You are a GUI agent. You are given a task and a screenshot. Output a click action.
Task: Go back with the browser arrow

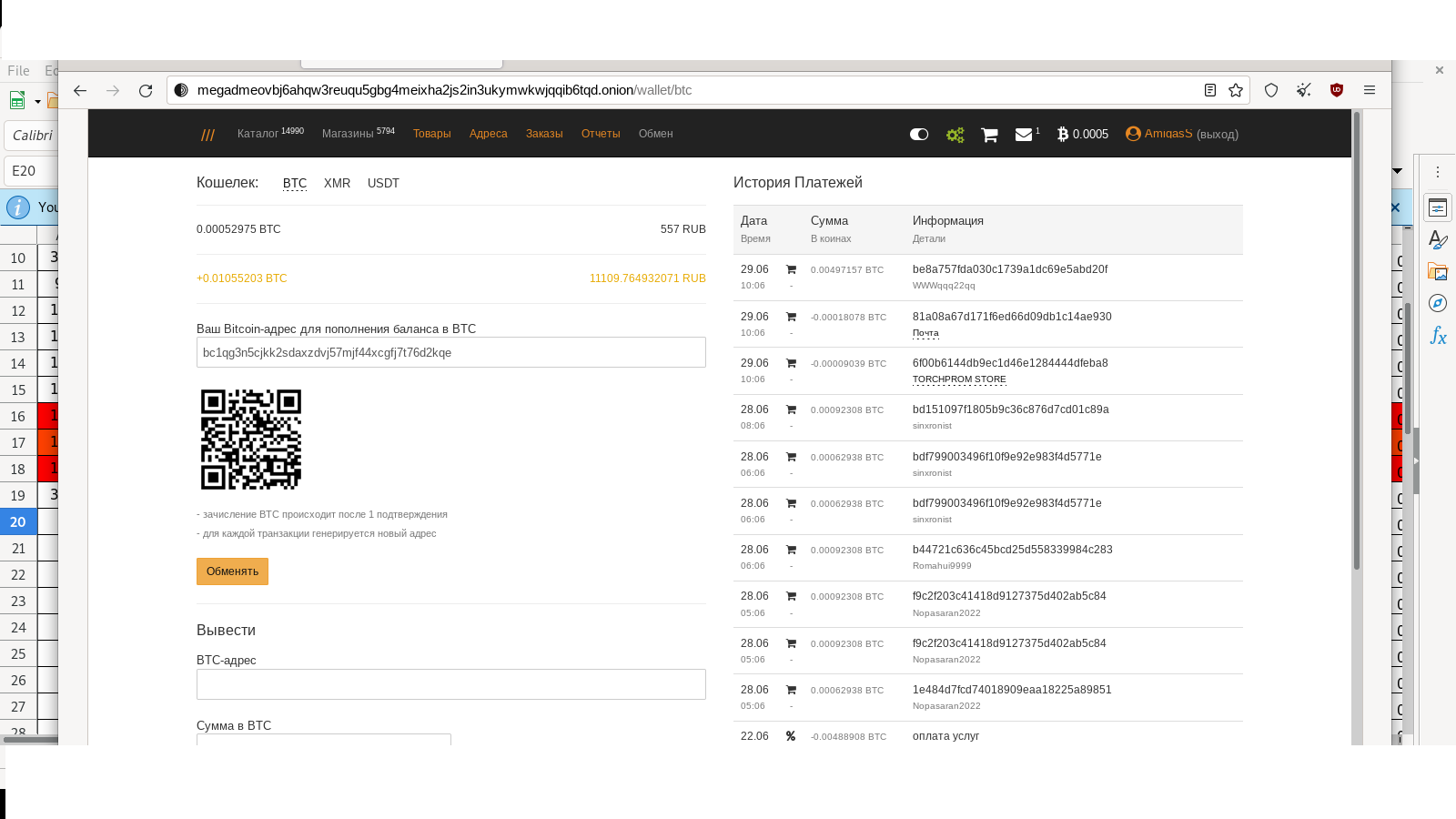click(x=80, y=90)
